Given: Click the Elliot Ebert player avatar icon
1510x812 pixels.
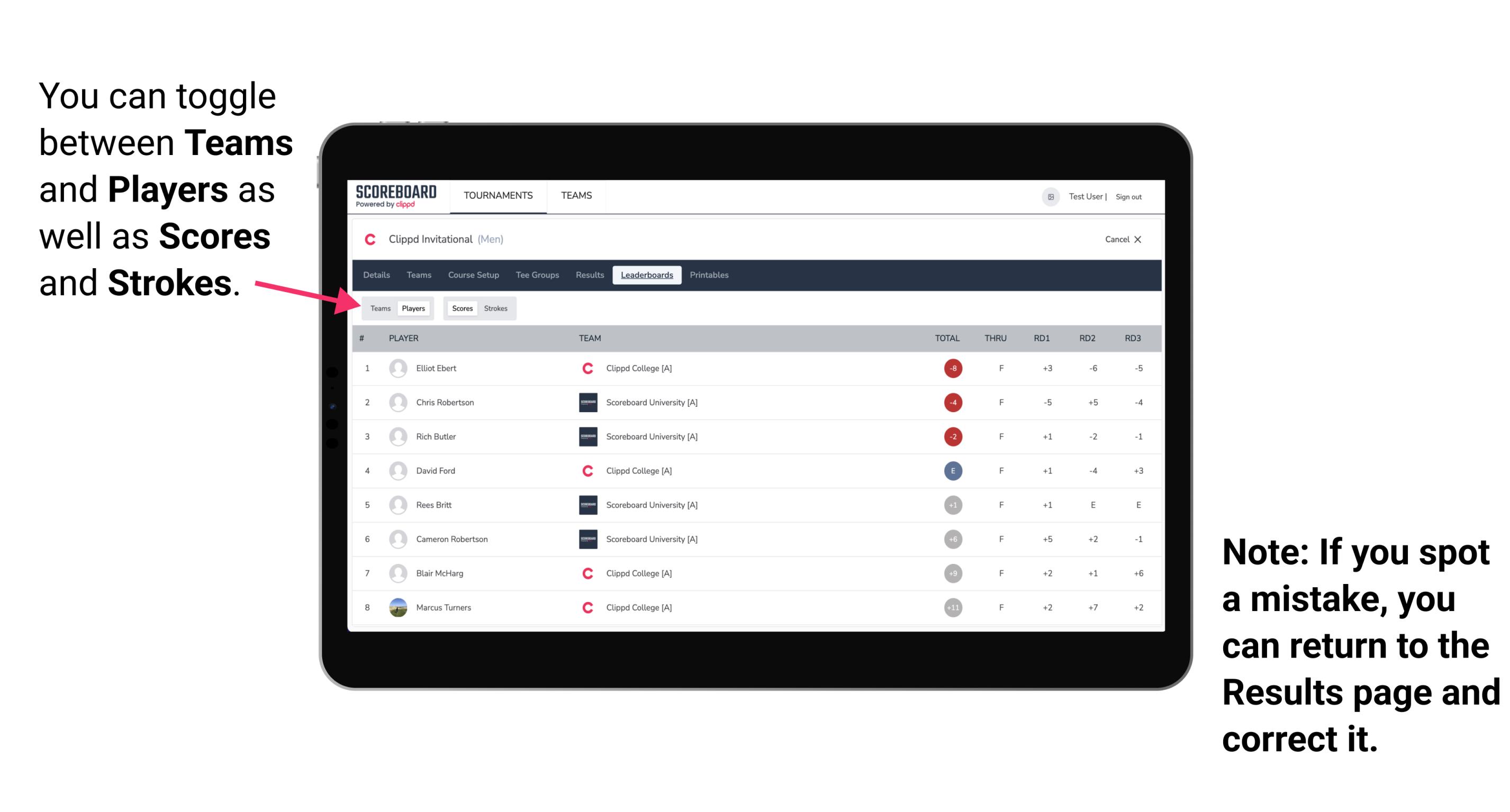Looking at the screenshot, I should click(x=396, y=368).
